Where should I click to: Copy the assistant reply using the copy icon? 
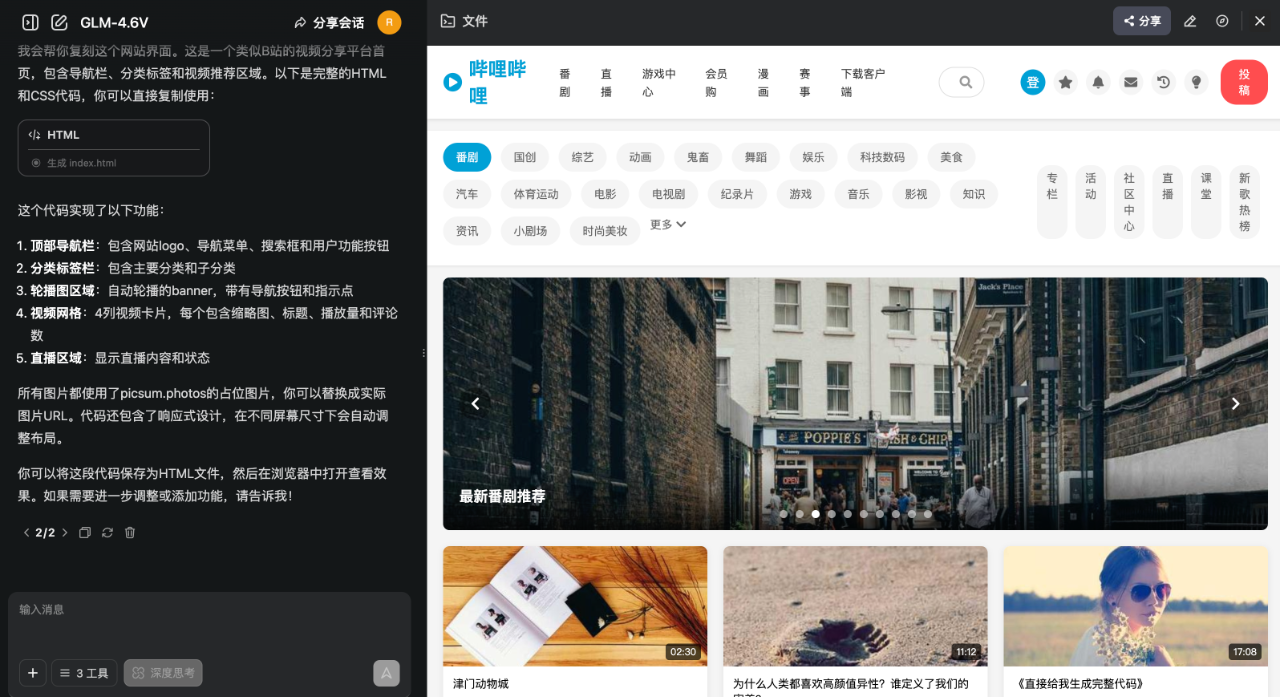(84, 532)
